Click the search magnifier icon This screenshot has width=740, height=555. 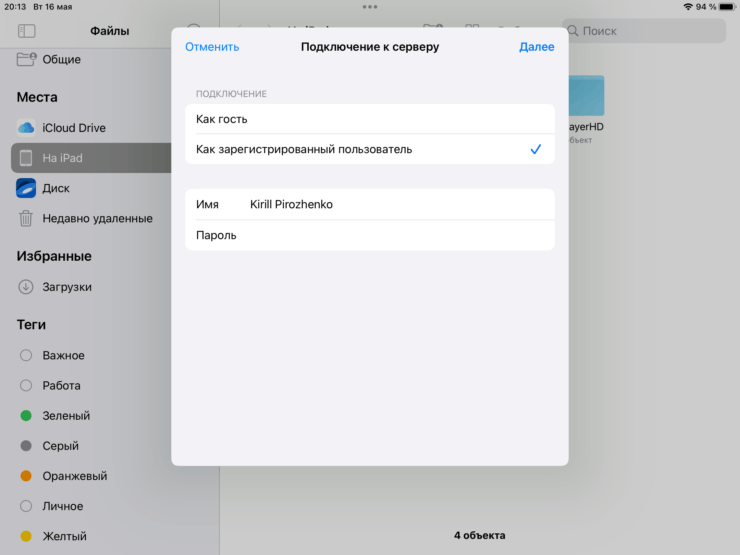(x=573, y=31)
